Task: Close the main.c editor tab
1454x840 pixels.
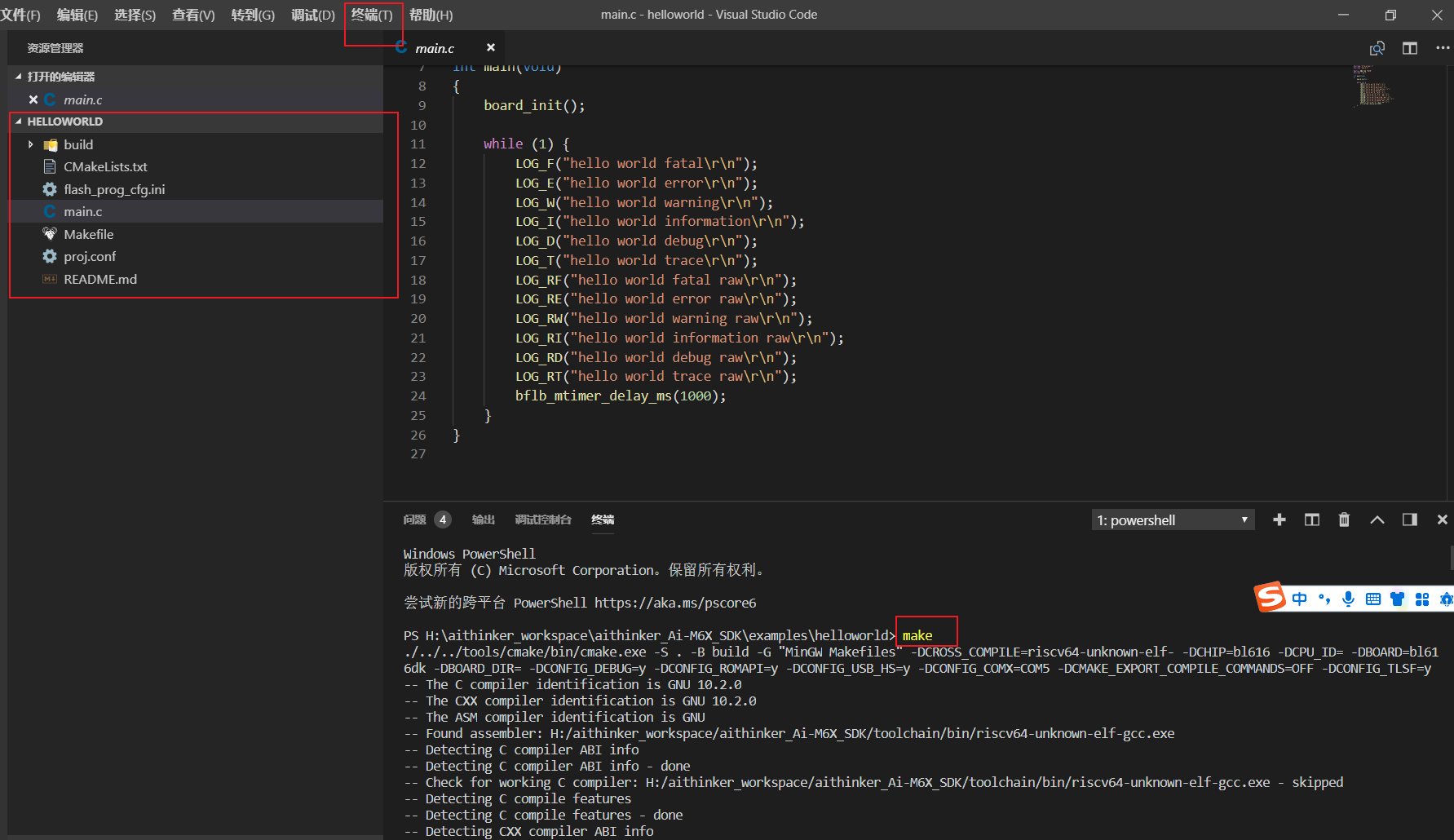Action: tap(491, 48)
